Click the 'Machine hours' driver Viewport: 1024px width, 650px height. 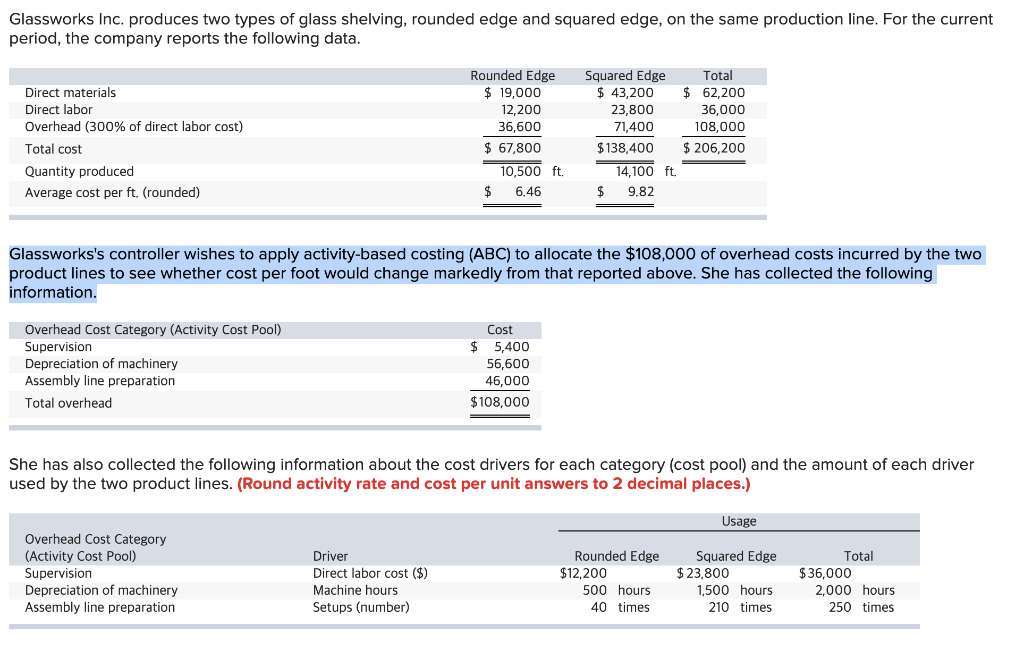355,590
